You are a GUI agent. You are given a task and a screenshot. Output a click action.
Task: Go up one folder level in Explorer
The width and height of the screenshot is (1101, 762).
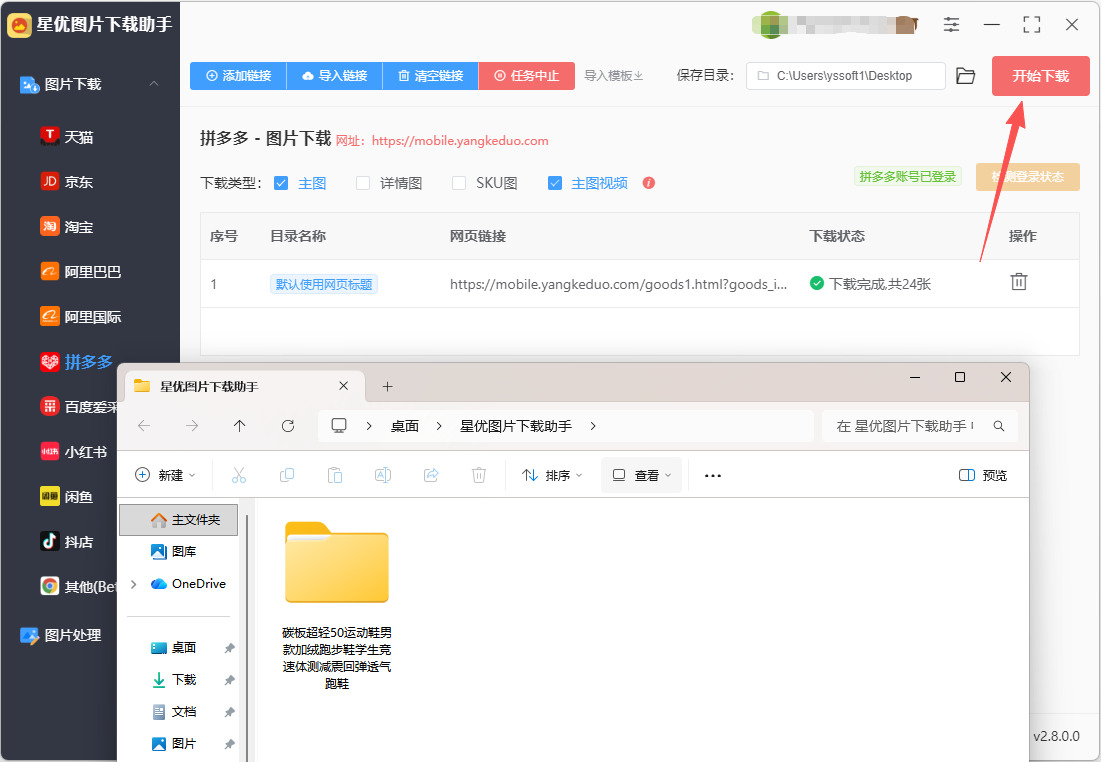coord(239,426)
